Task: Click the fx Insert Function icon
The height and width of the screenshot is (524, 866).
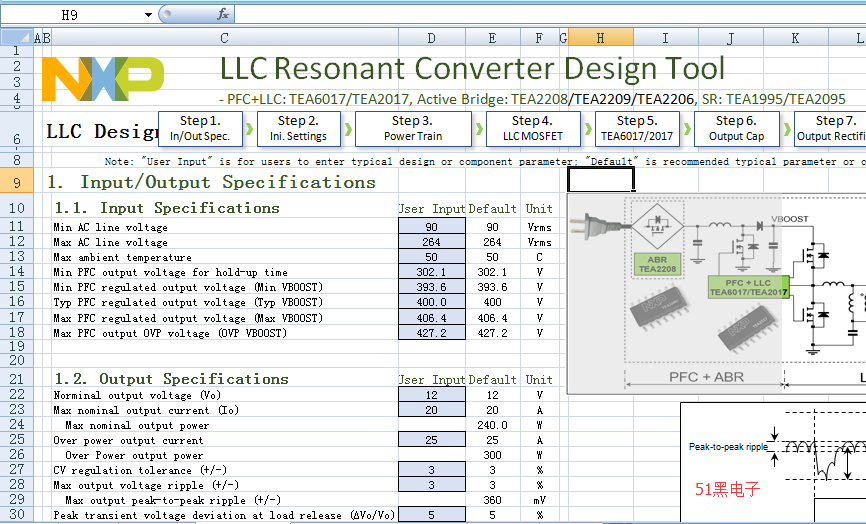Action: point(222,14)
